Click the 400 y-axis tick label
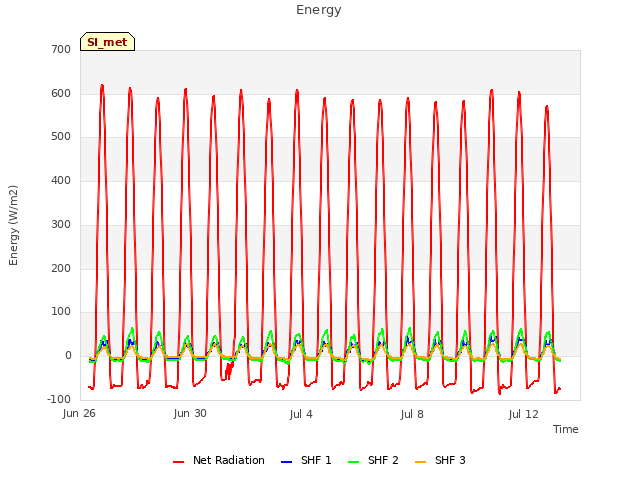Image resolution: width=640 pixels, height=480 pixels. point(61,180)
